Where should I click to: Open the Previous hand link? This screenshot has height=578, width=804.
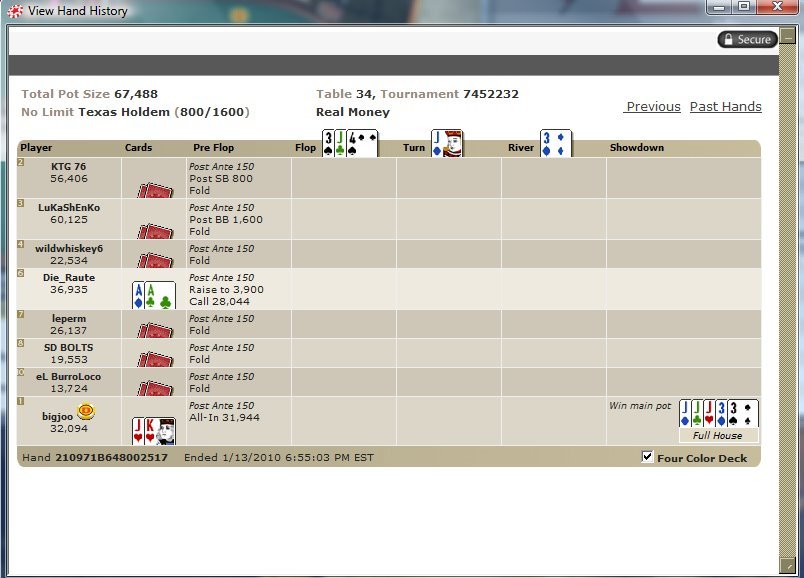click(653, 107)
